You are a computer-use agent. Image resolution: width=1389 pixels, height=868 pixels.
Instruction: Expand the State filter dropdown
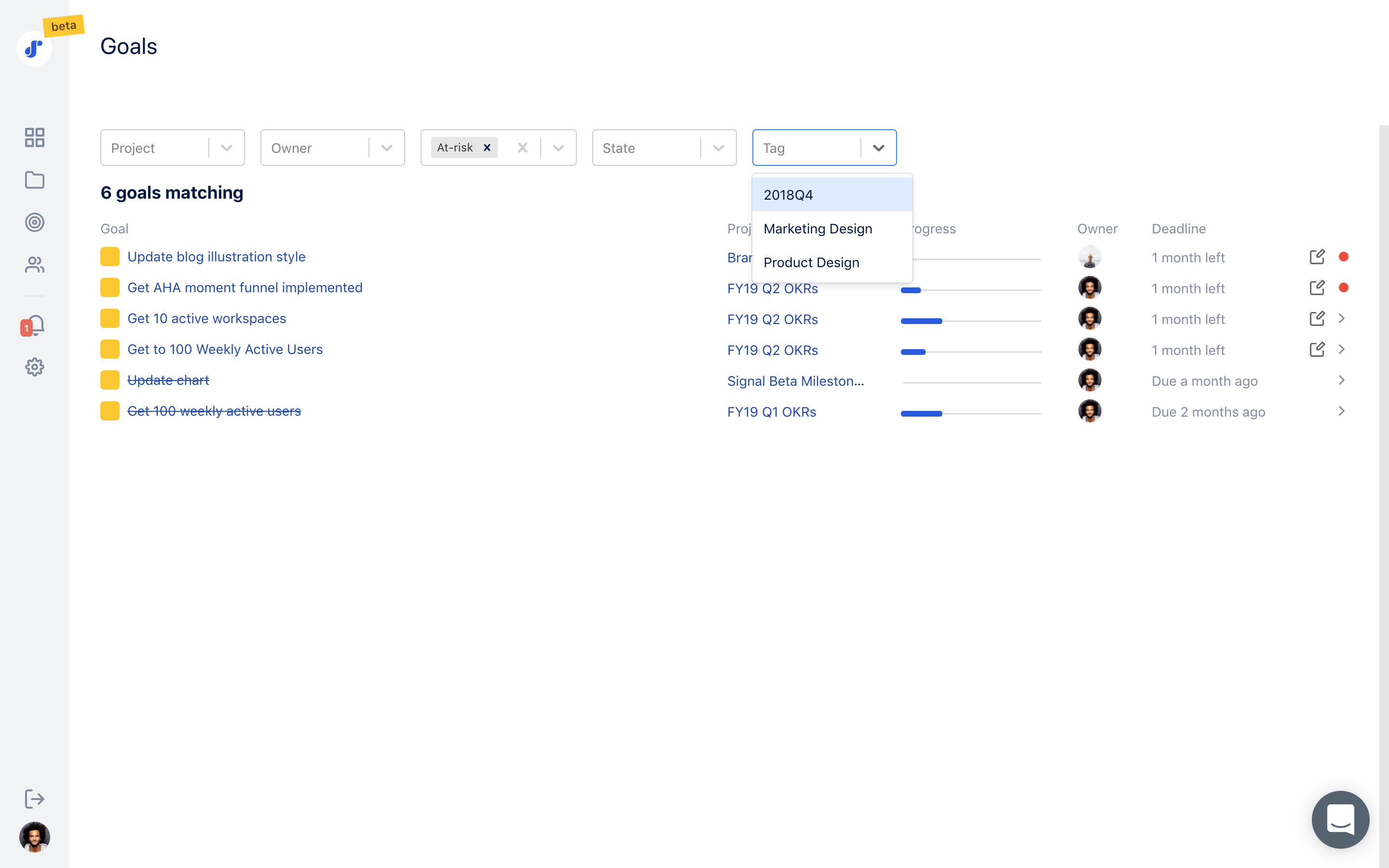point(718,147)
